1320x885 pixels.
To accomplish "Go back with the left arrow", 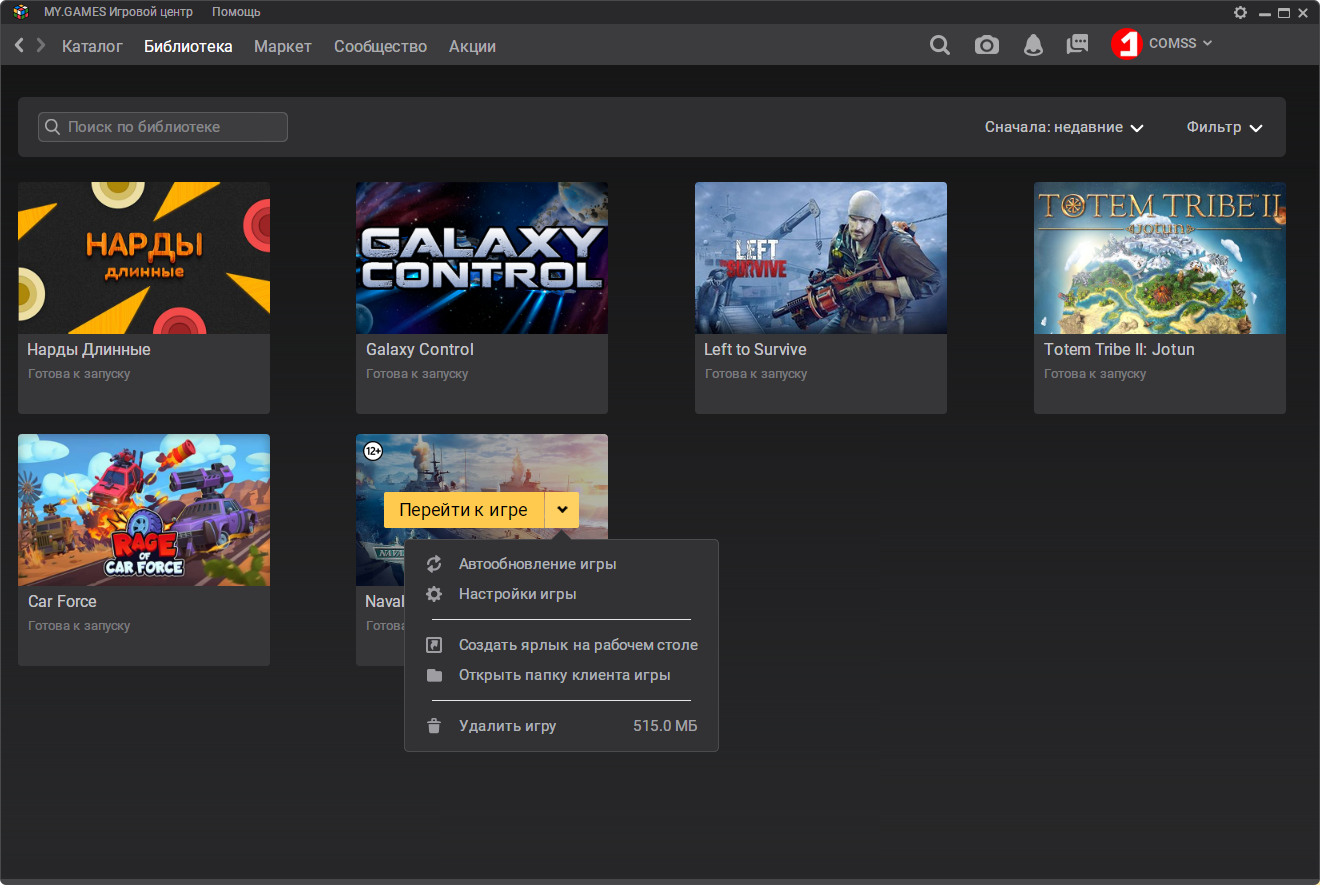I will pos(19,45).
